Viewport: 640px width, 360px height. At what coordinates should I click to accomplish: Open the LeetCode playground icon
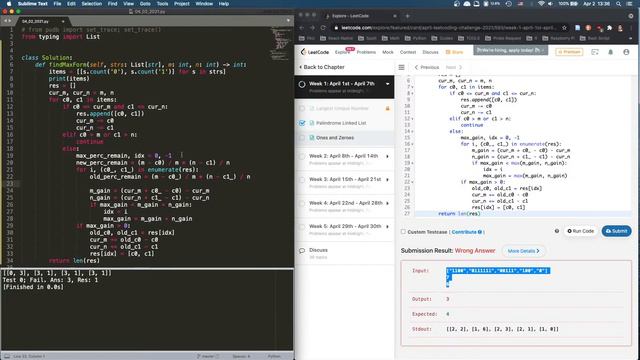coord(595,52)
